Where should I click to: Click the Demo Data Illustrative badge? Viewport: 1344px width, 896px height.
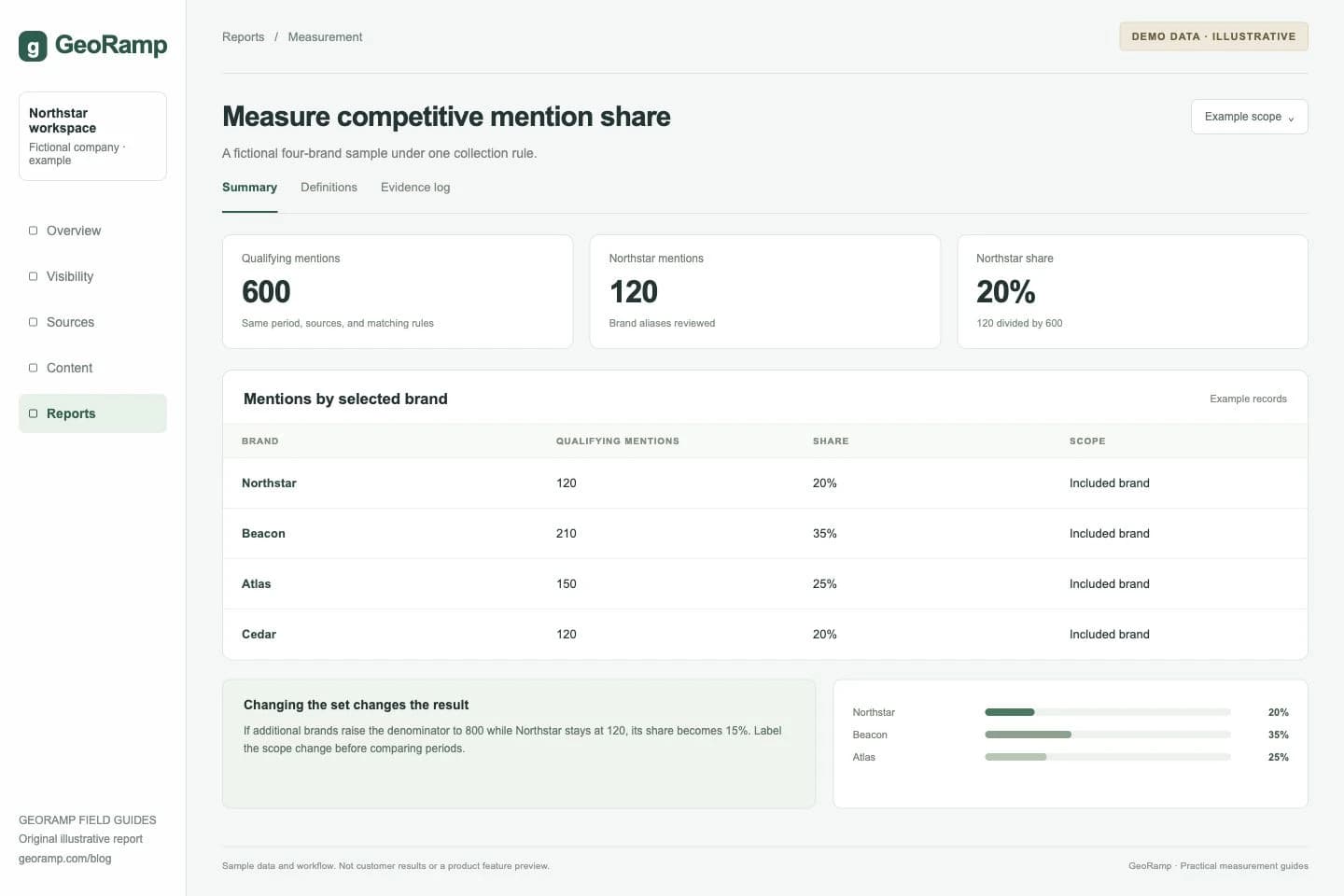(x=1213, y=36)
